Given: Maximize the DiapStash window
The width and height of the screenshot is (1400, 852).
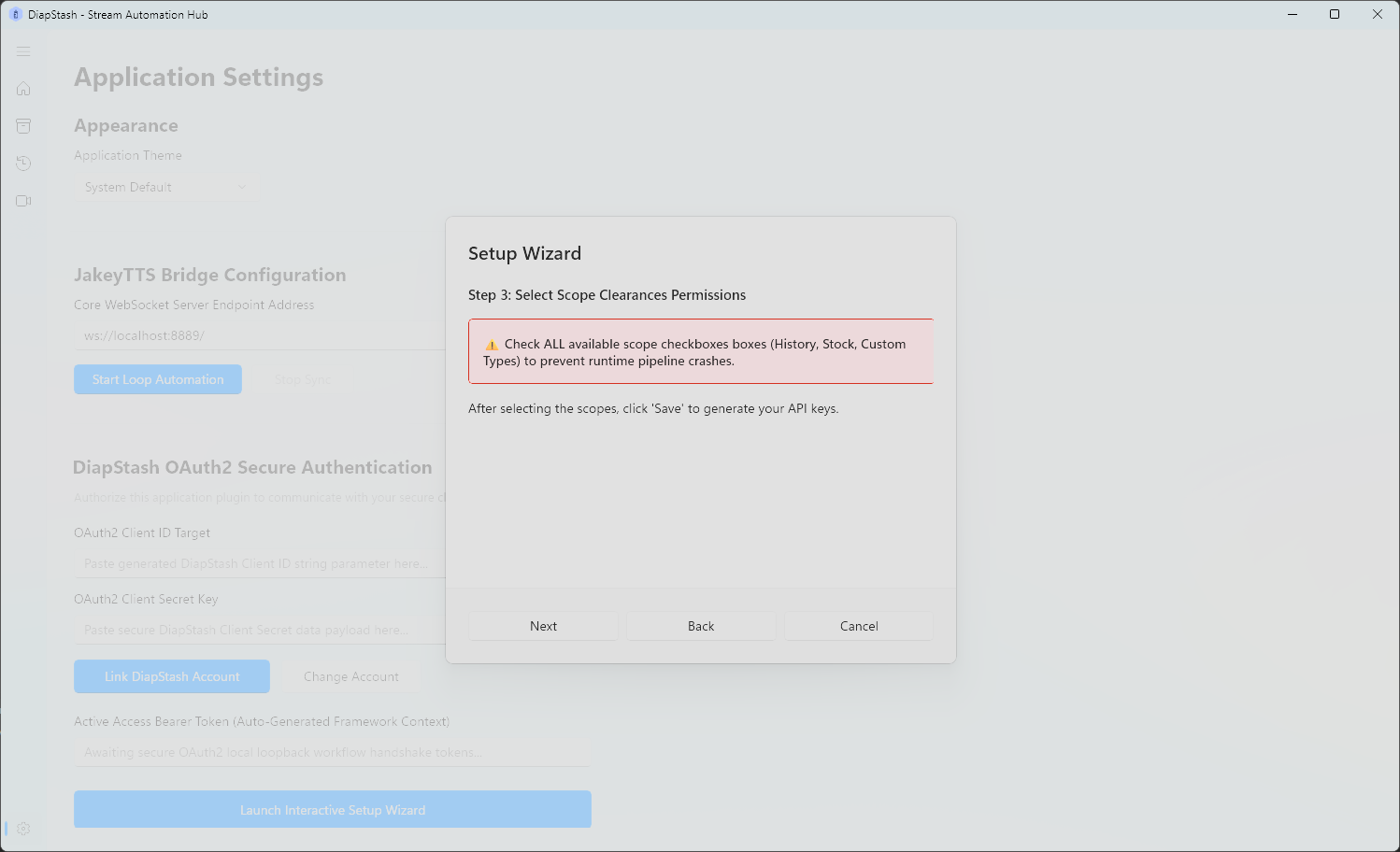Looking at the screenshot, I should [1335, 14].
